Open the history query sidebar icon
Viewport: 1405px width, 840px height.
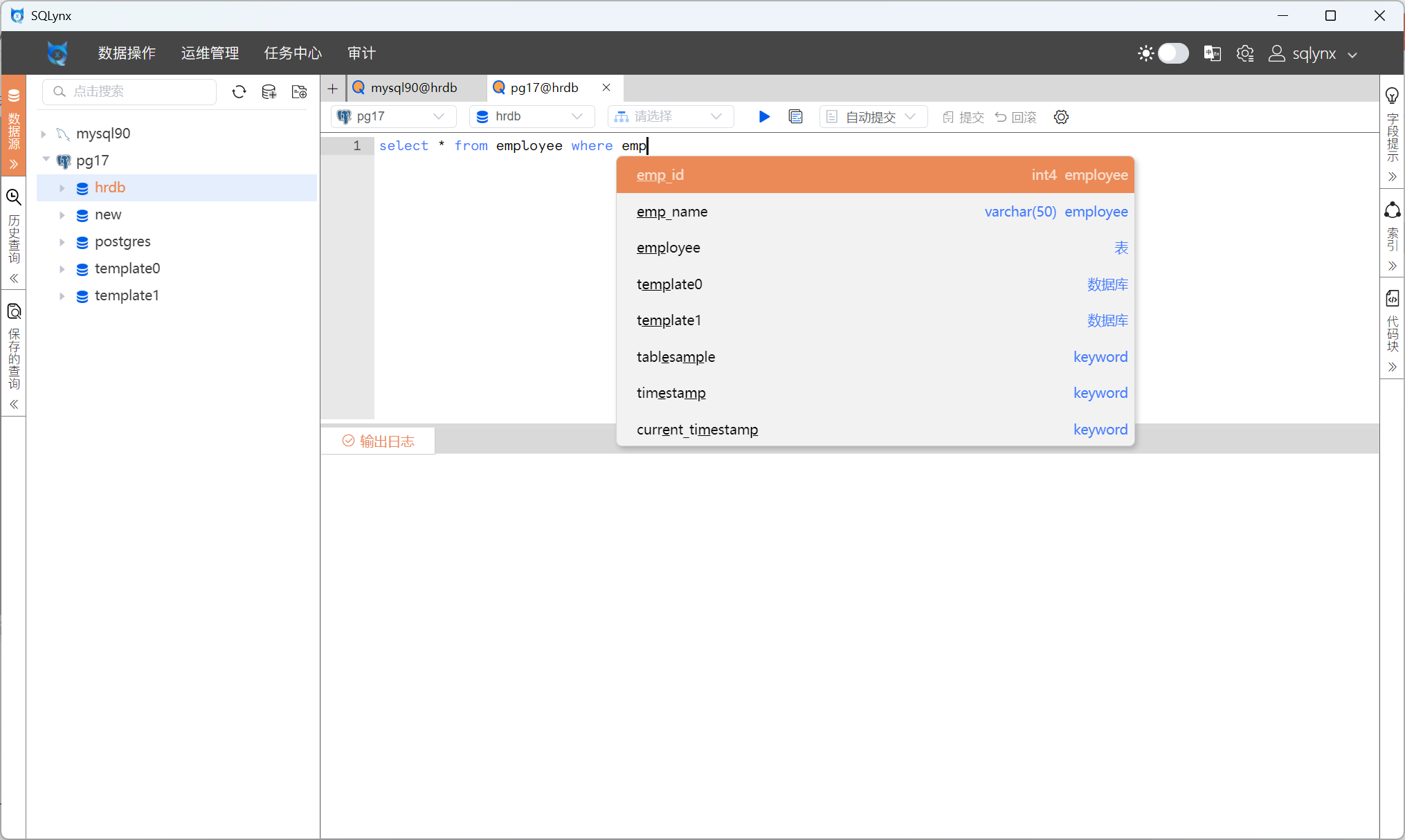coord(14,198)
